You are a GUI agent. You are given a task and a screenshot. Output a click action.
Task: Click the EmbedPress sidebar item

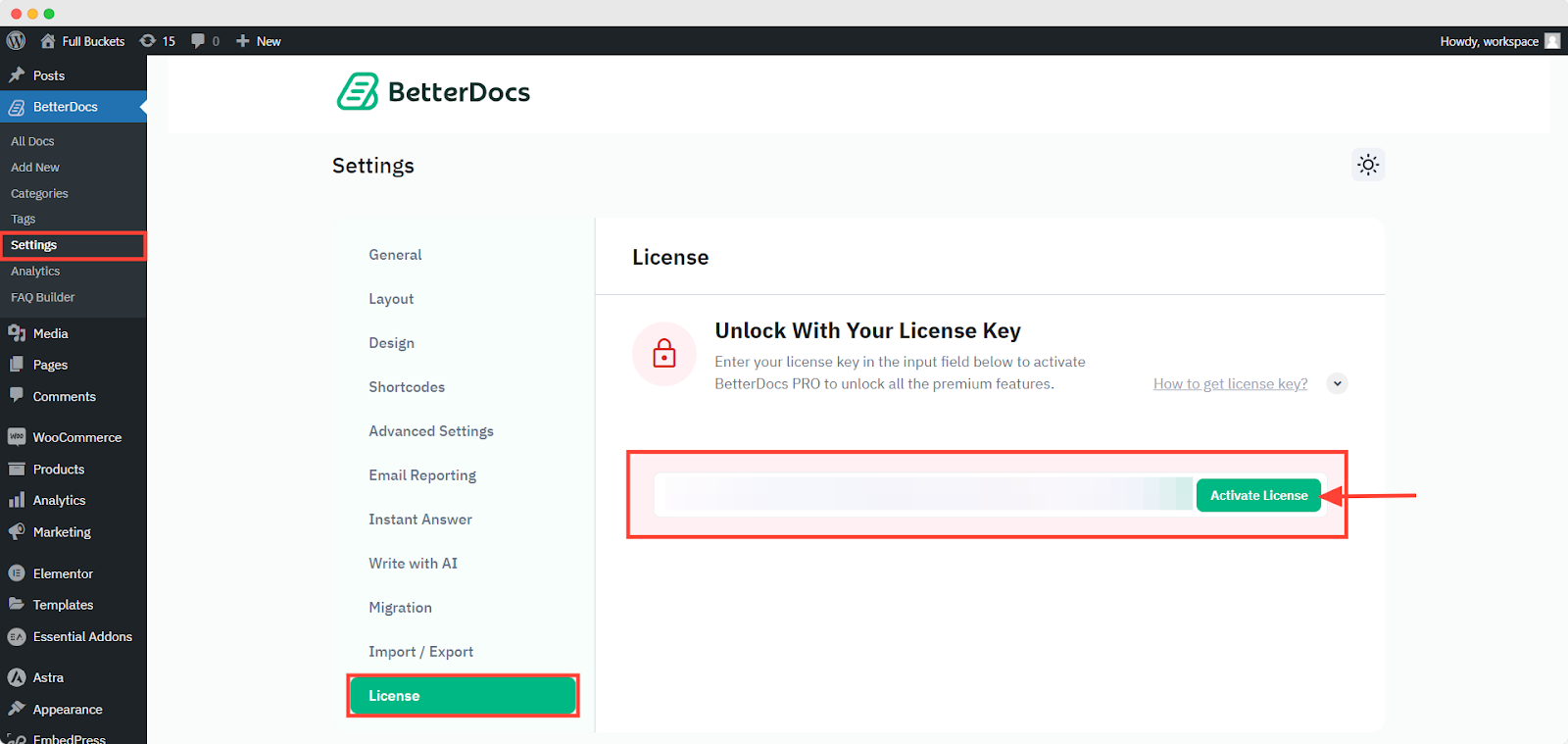(69, 738)
